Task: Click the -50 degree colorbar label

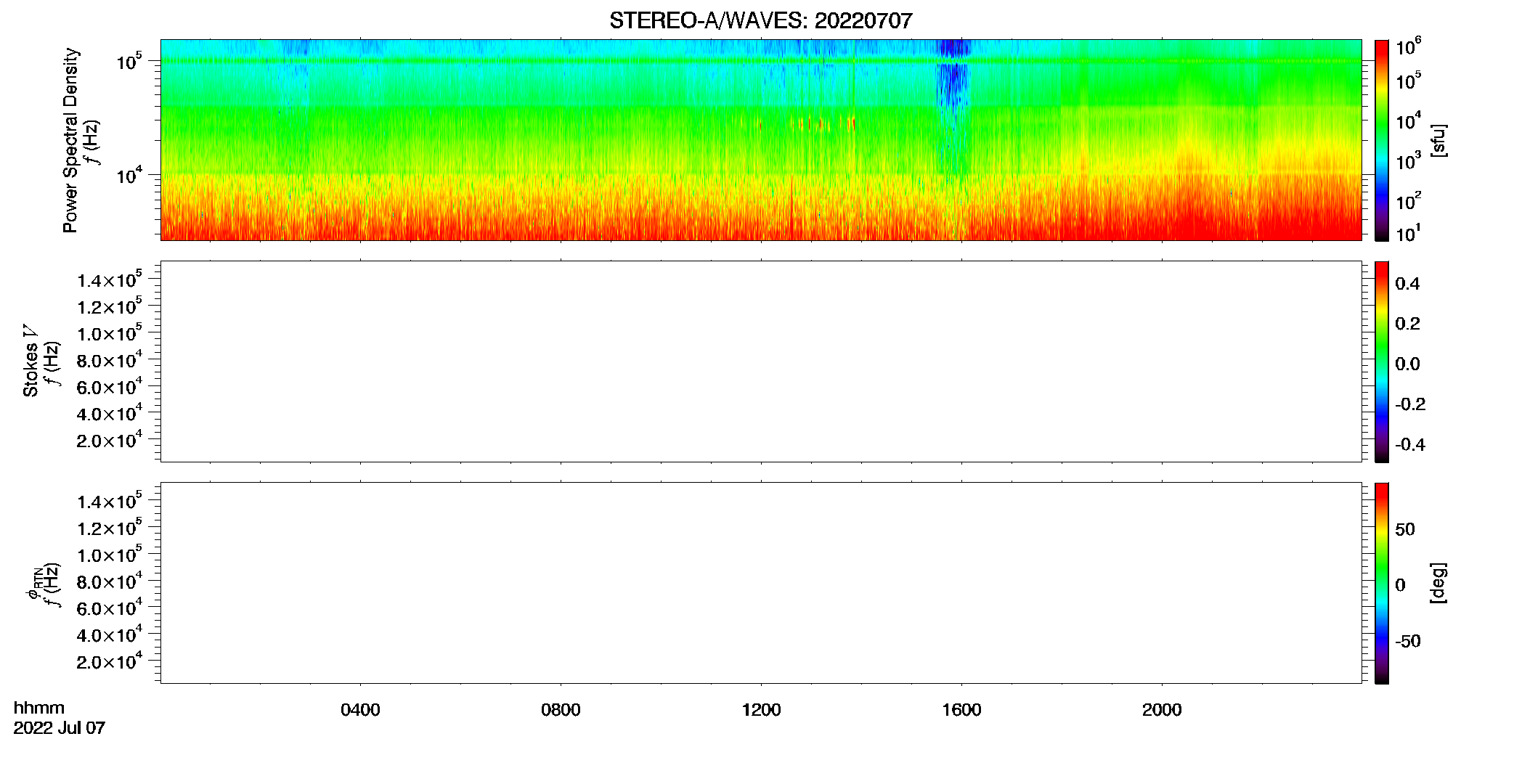Action: click(1408, 641)
